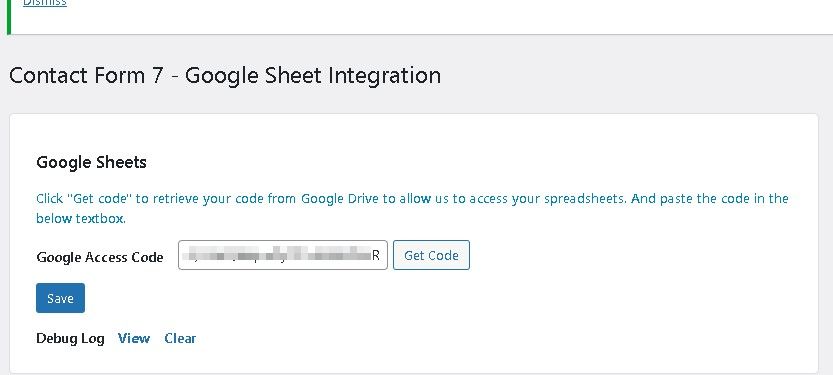Click the Get Code button
The height and width of the screenshot is (375, 833).
click(431, 255)
